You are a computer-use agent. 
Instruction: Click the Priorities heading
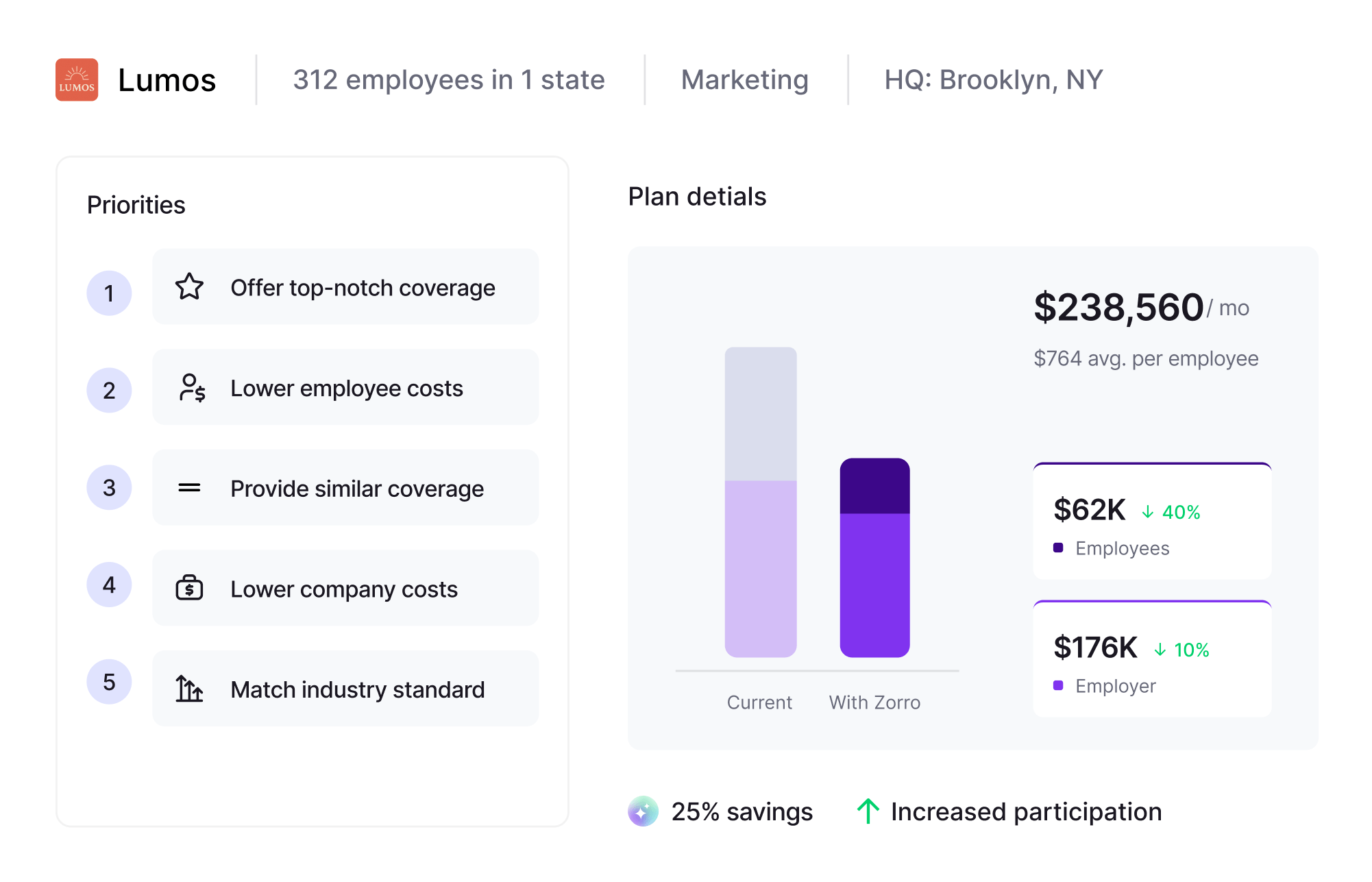(136, 205)
